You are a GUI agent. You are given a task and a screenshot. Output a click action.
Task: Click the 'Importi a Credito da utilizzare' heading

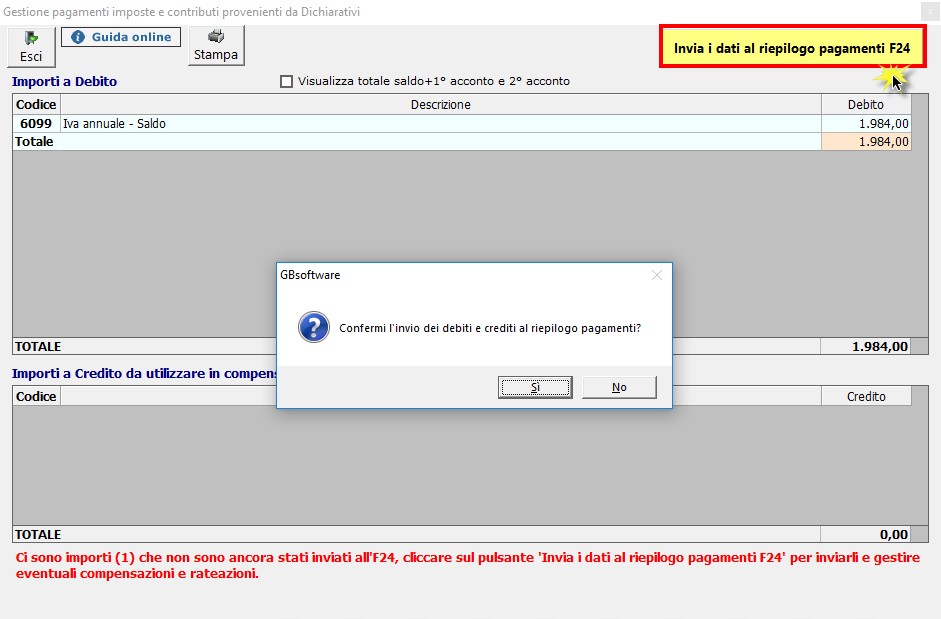point(144,373)
